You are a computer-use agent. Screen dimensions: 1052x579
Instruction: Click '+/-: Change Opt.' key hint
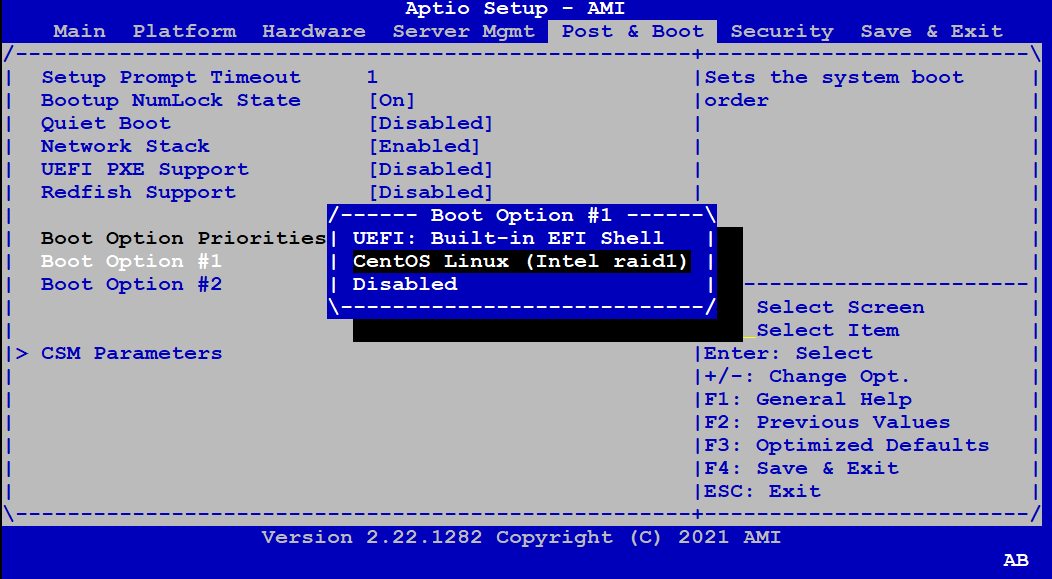pos(807,376)
